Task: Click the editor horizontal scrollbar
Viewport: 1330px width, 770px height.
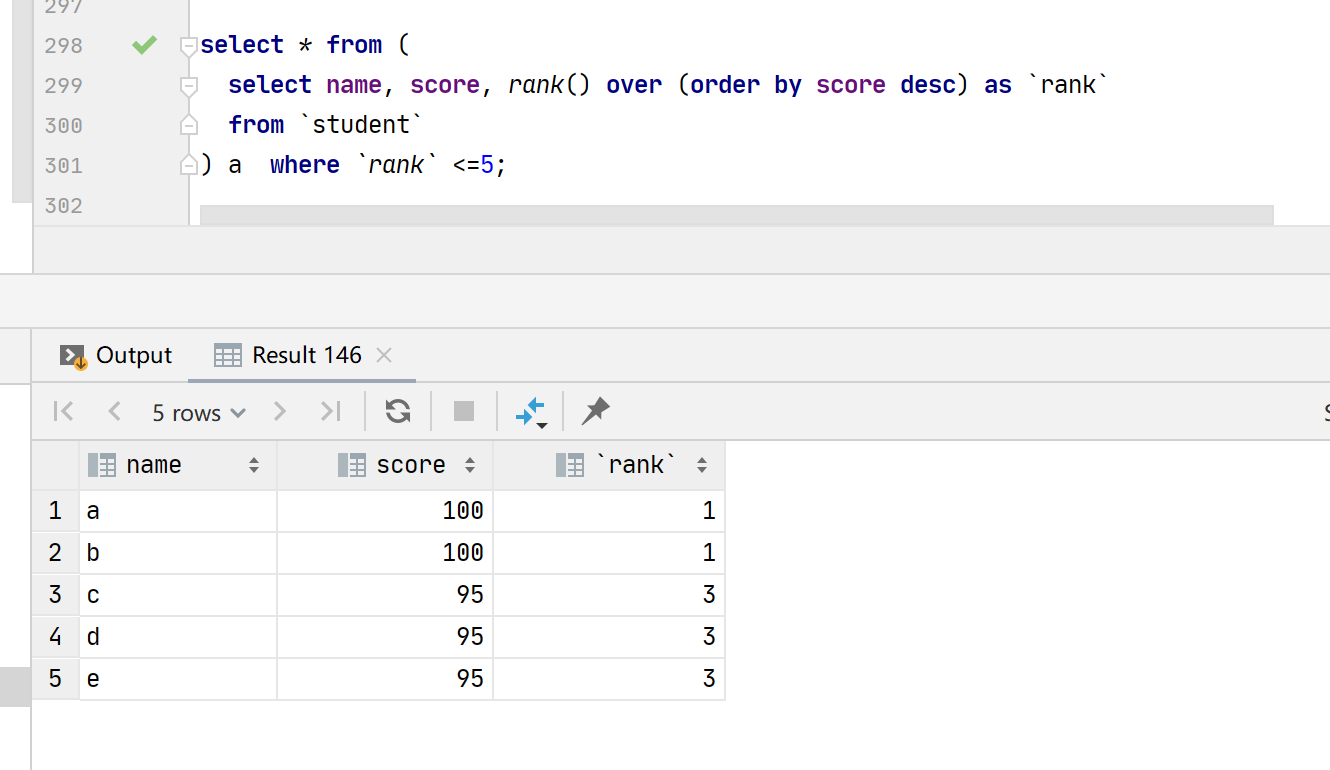Action: coord(736,215)
